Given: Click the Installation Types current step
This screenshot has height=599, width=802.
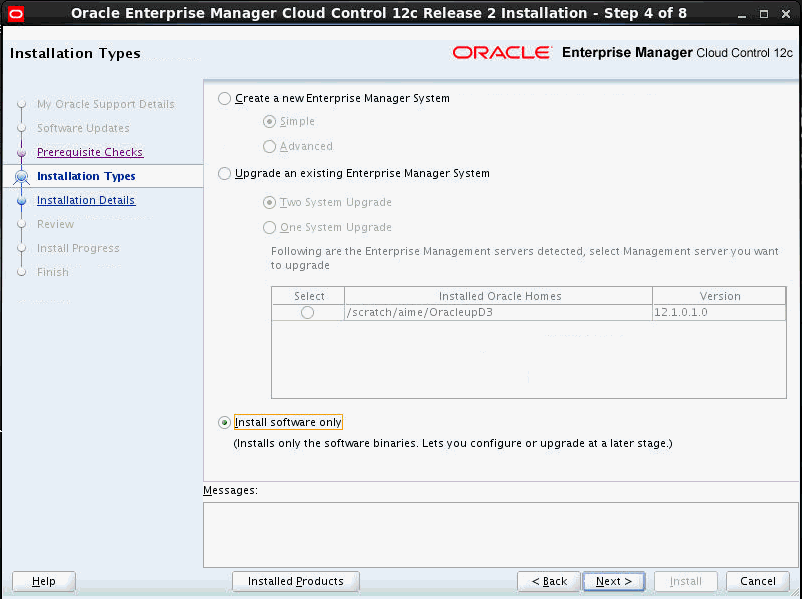Looking at the screenshot, I should click(86, 176).
